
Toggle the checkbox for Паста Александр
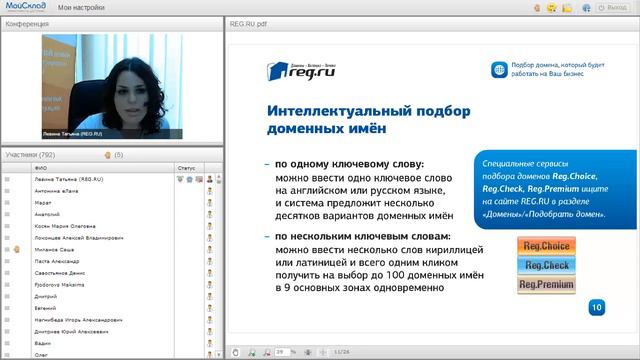point(7,261)
